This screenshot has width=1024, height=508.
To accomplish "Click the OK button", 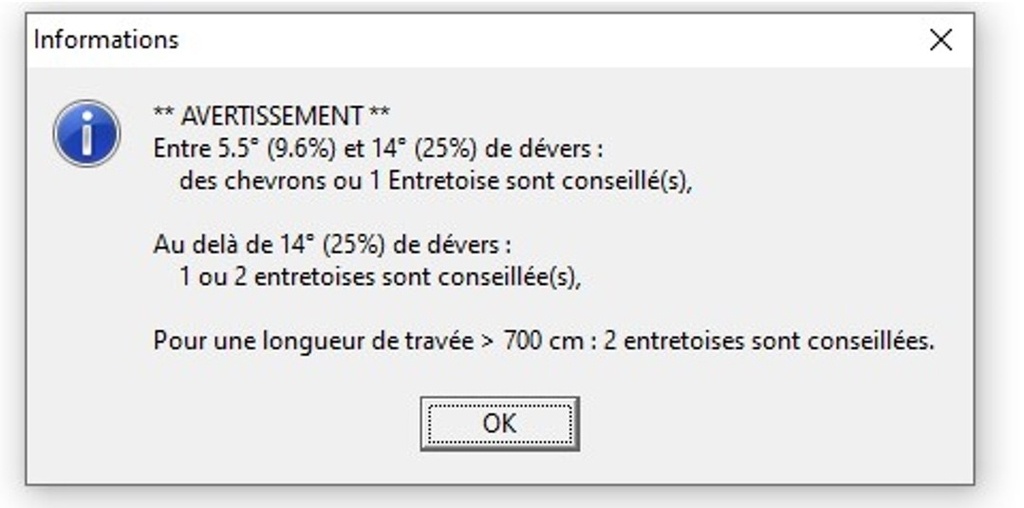I will tap(500, 424).
